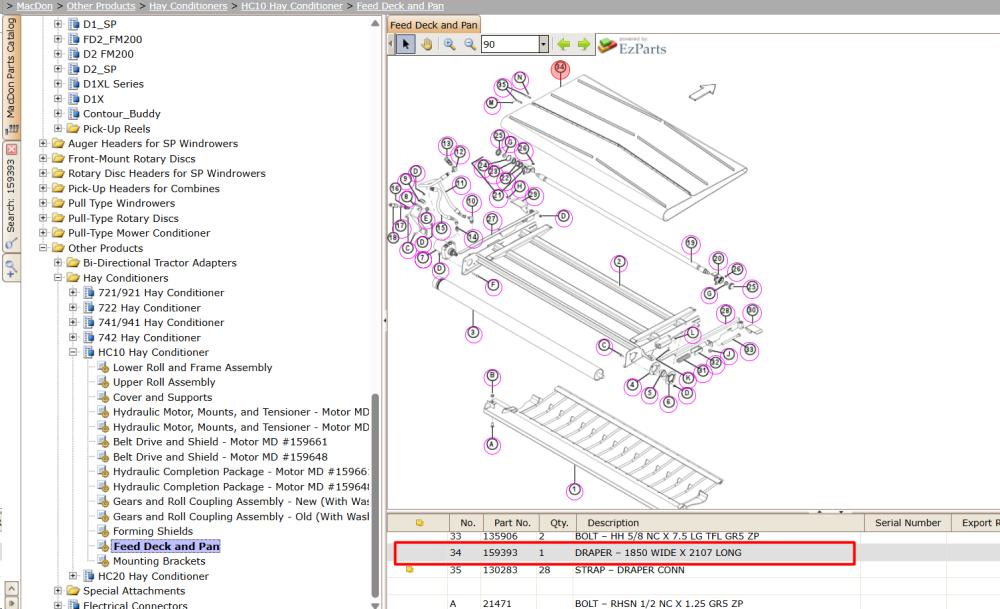Expand the D1_SP tree node

tap(58, 24)
